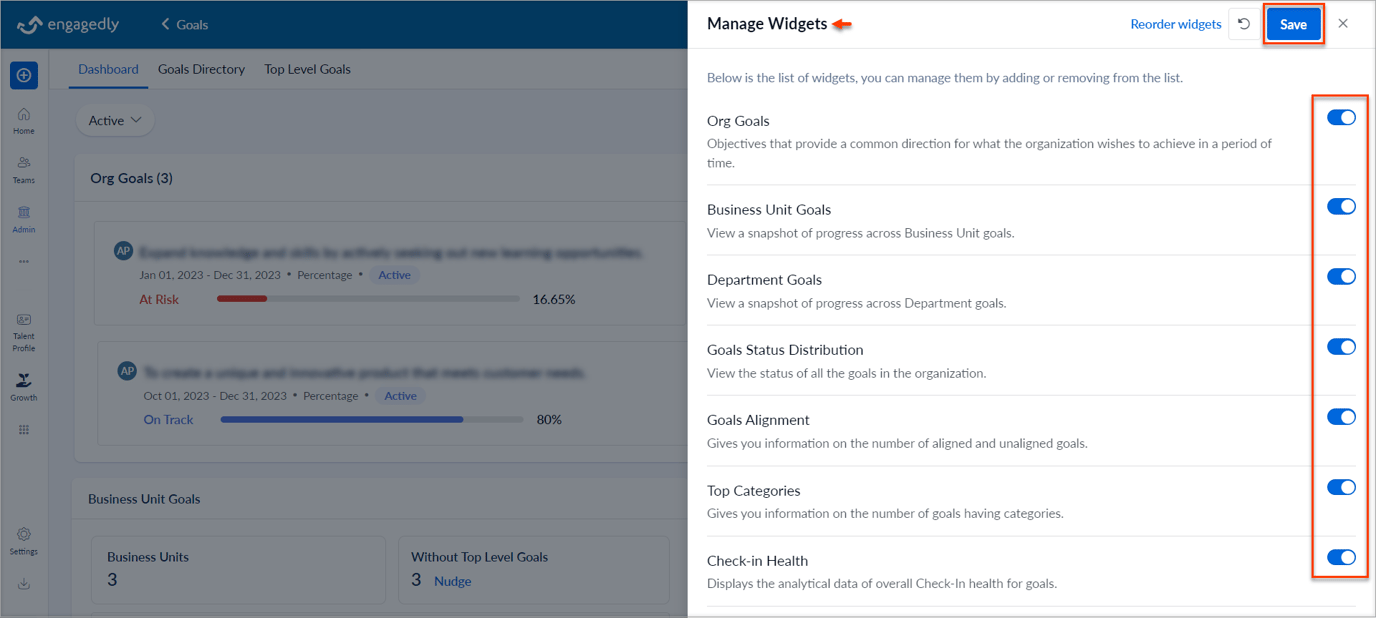Click the Nudge link under Without Top Level Goals
1376x618 pixels.
452,581
